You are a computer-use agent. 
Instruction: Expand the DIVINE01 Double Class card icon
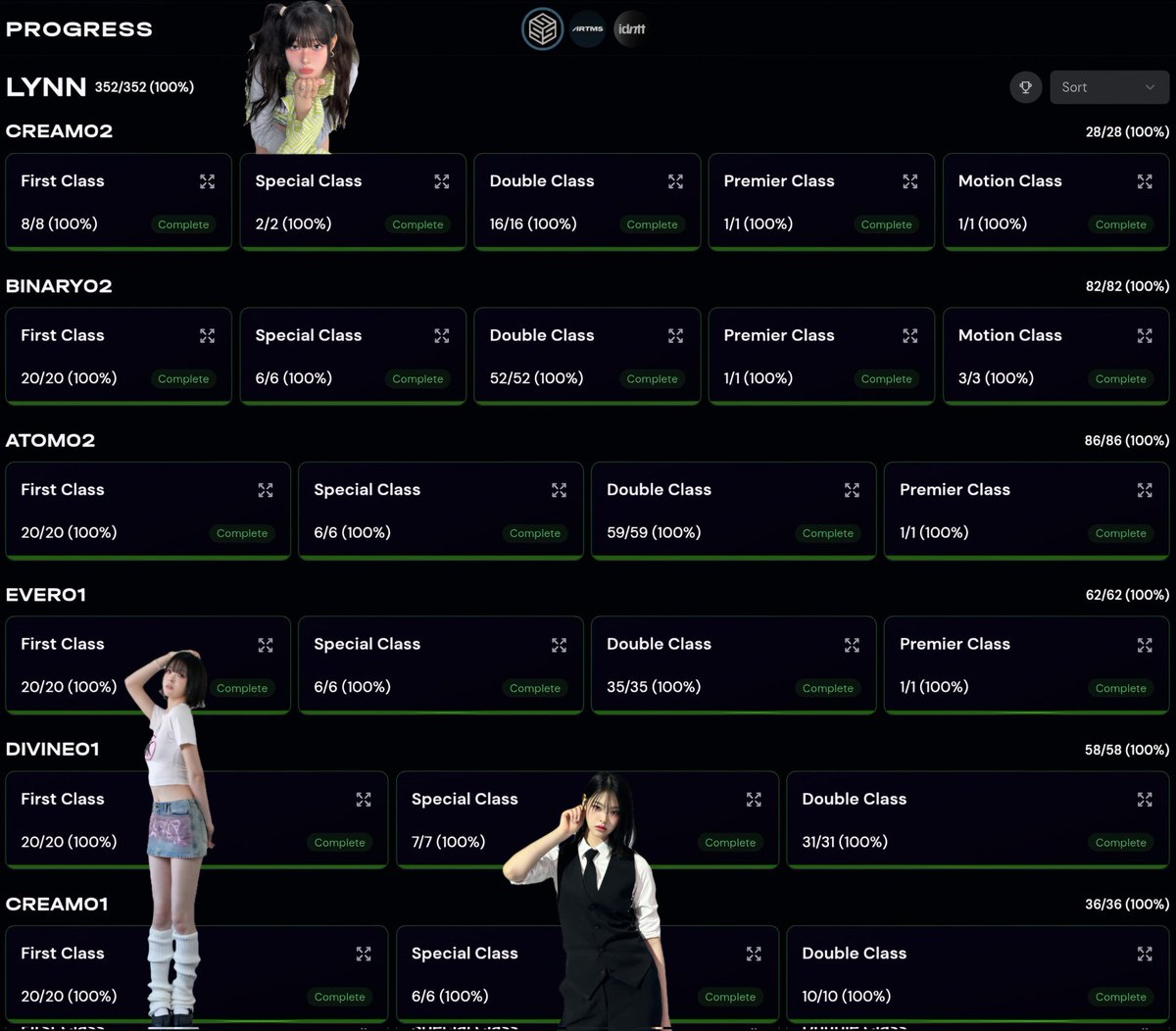[x=1145, y=800]
